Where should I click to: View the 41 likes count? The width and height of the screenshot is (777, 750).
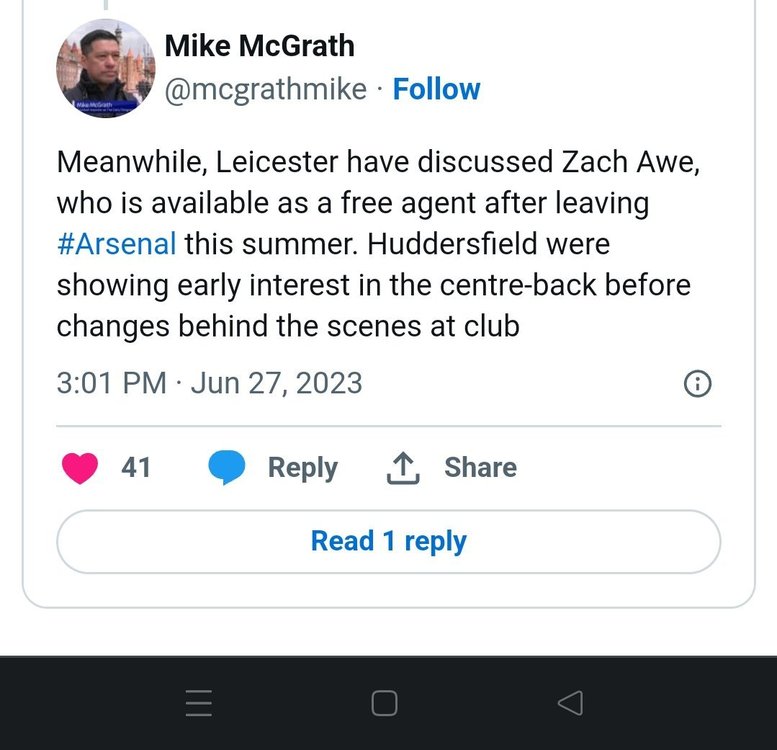pyautogui.click(x=136, y=467)
